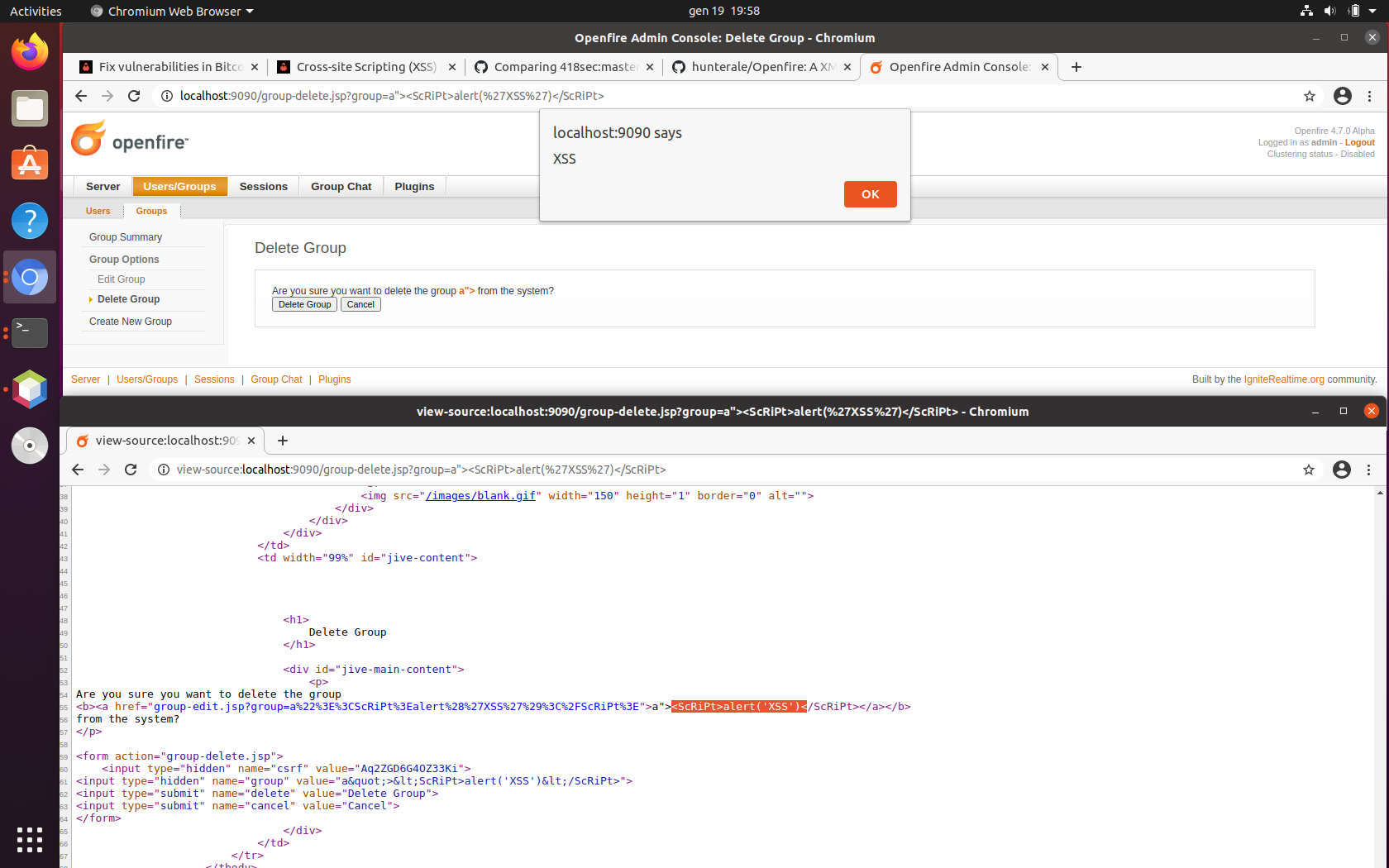Close the Comparing 418sec tab

(x=650, y=67)
